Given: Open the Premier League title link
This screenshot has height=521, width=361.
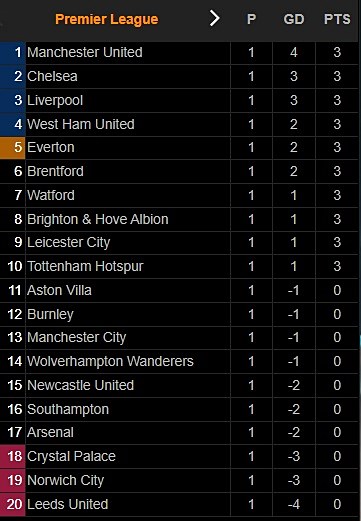Looking at the screenshot, I should click(107, 19).
